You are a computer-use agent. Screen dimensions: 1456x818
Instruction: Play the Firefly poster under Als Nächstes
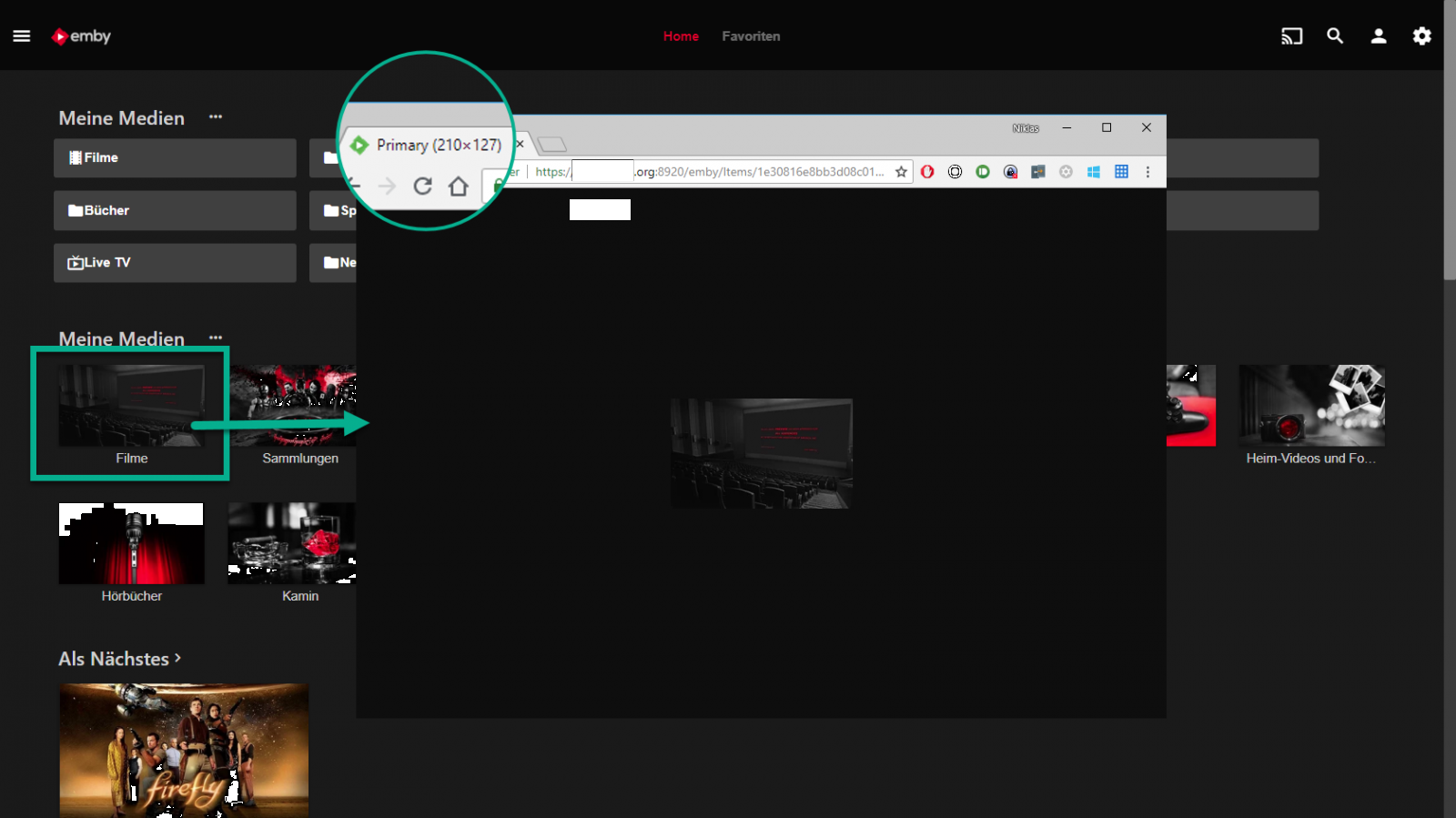point(184,751)
